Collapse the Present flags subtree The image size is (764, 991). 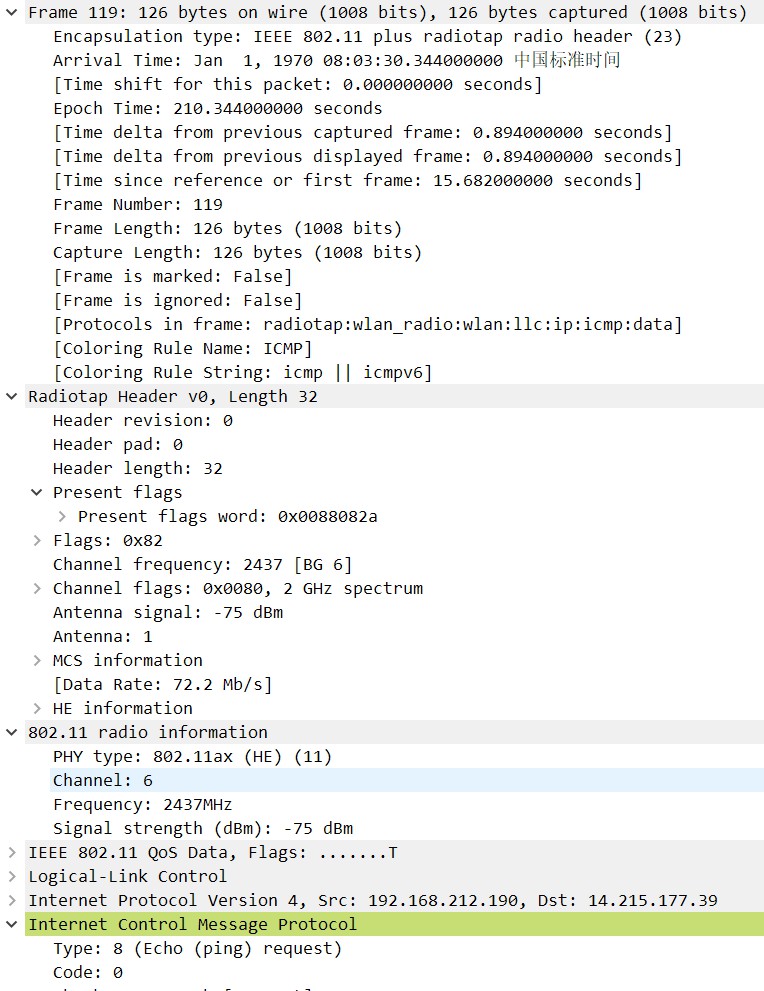point(37,493)
